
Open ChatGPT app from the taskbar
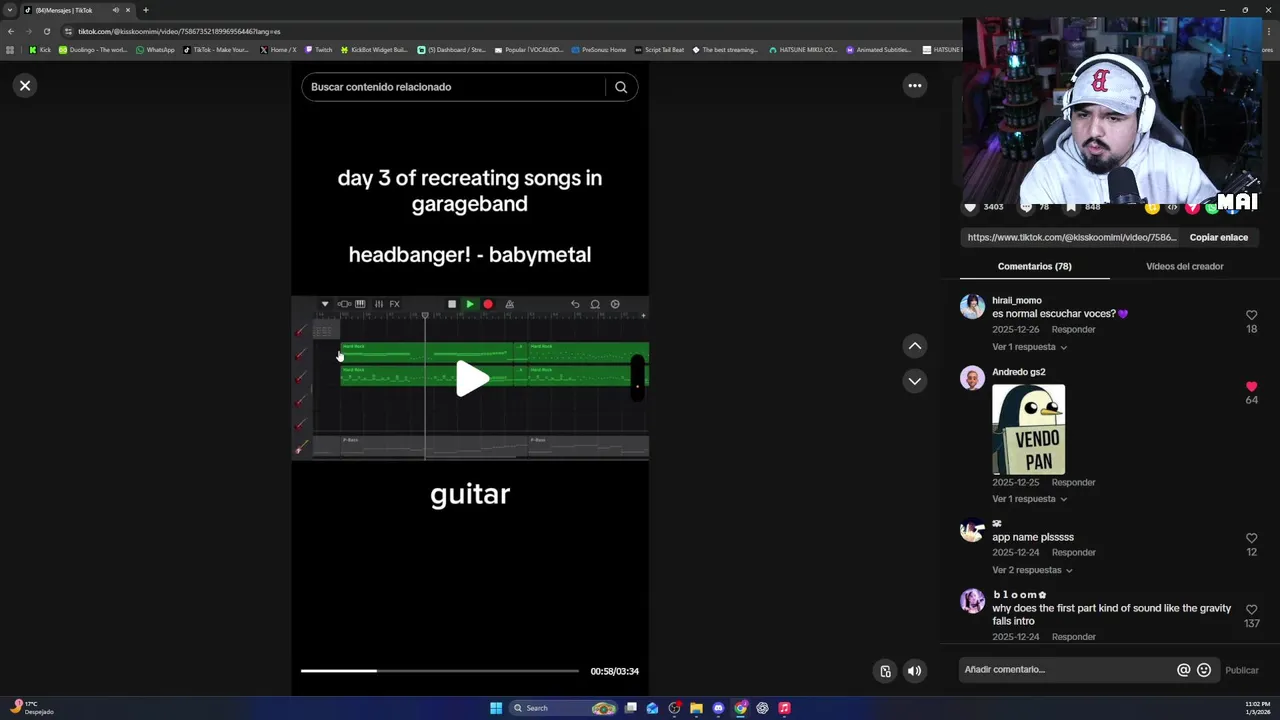pyautogui.click(x=762, y=708)
